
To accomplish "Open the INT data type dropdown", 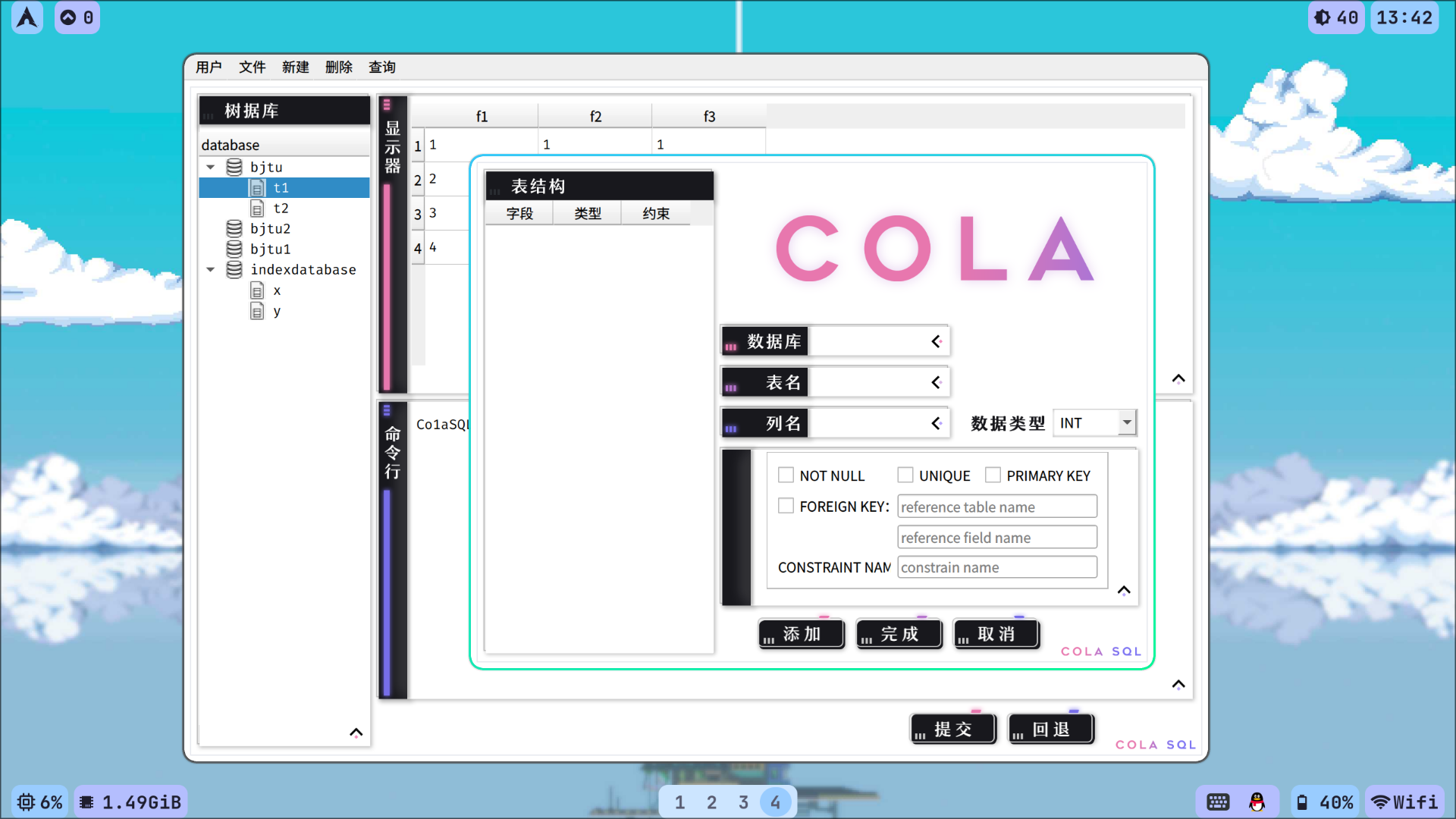I will [x=1127, y=421].
